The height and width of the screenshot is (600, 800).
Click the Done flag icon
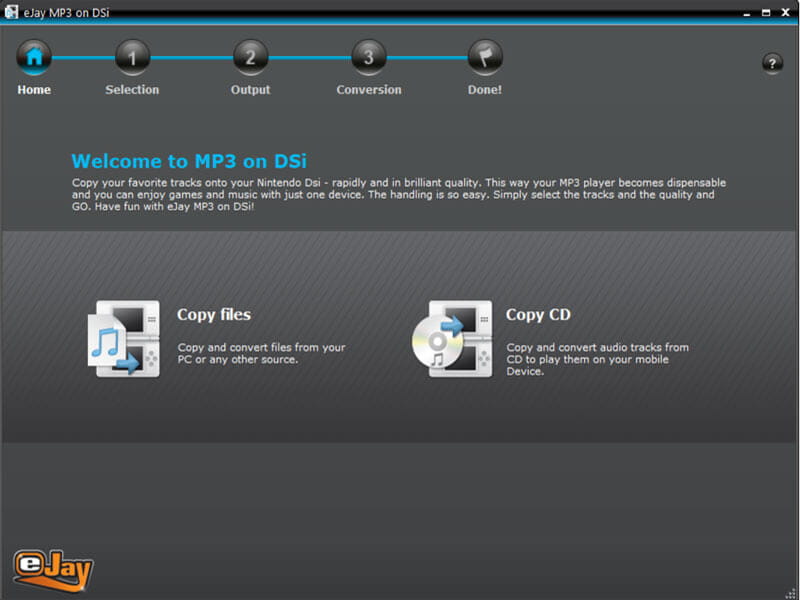485,57
